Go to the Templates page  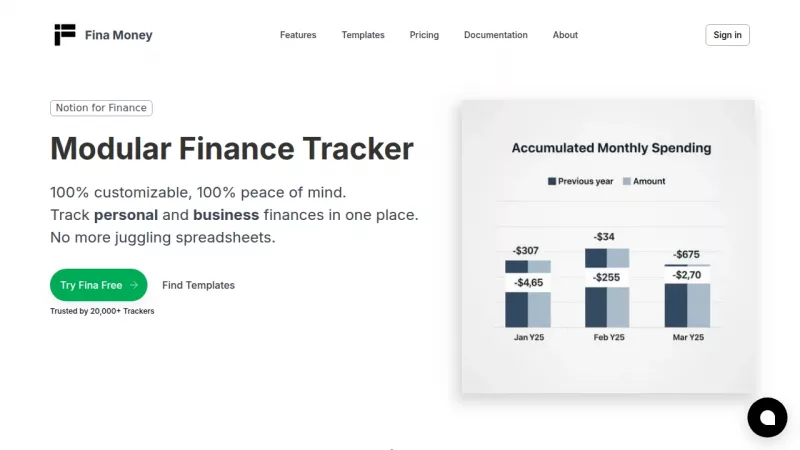(363, 35)
